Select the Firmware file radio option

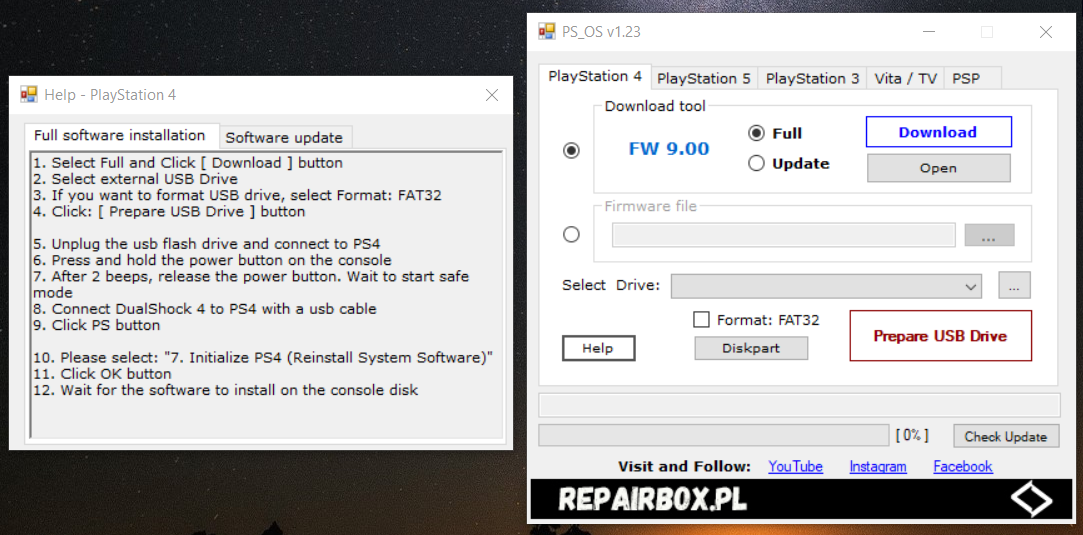pos(571,235)
